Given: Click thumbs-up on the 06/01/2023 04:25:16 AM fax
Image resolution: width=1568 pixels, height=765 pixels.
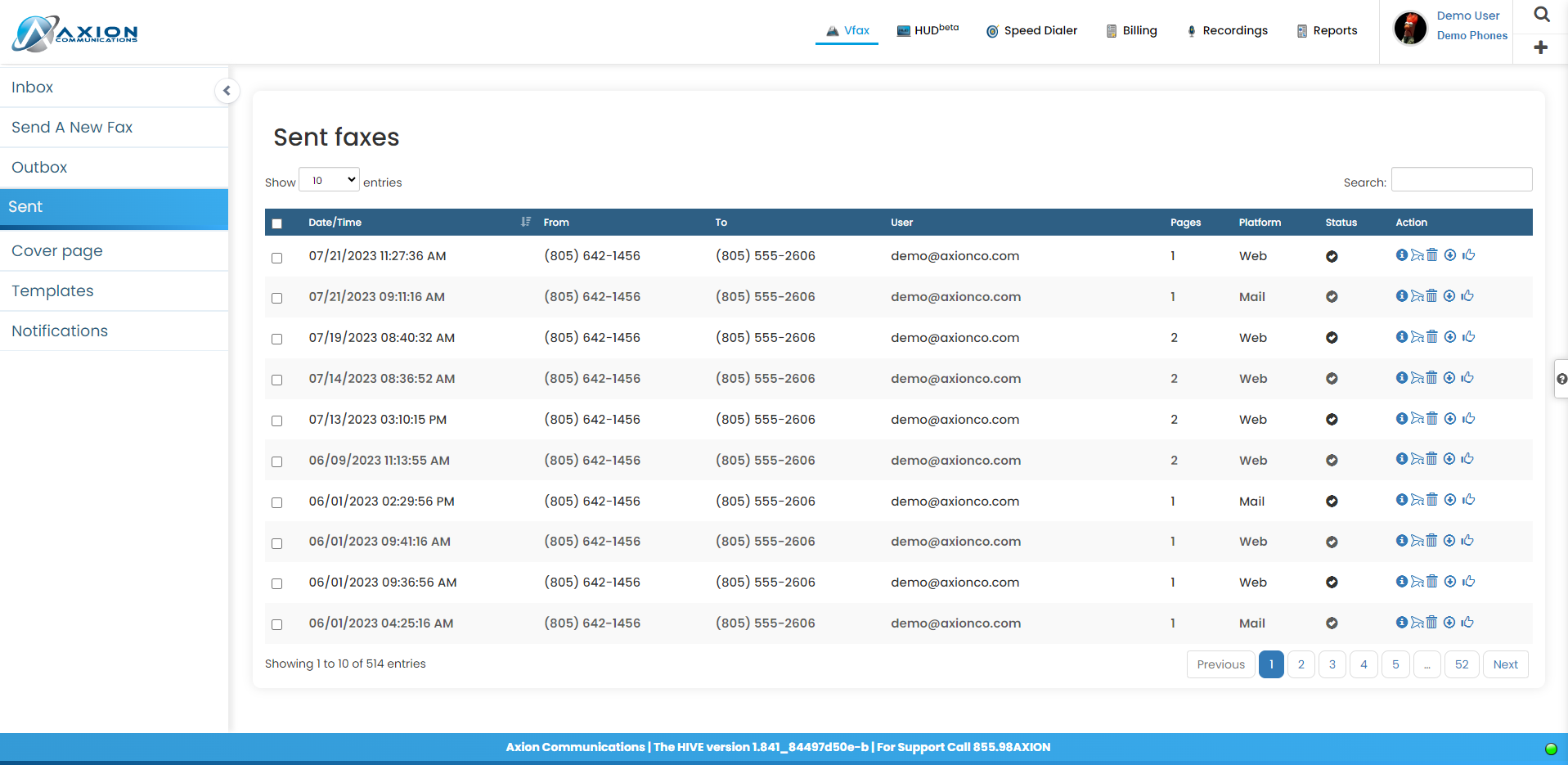Looking at the screenshot, I should pos(1469,623).
